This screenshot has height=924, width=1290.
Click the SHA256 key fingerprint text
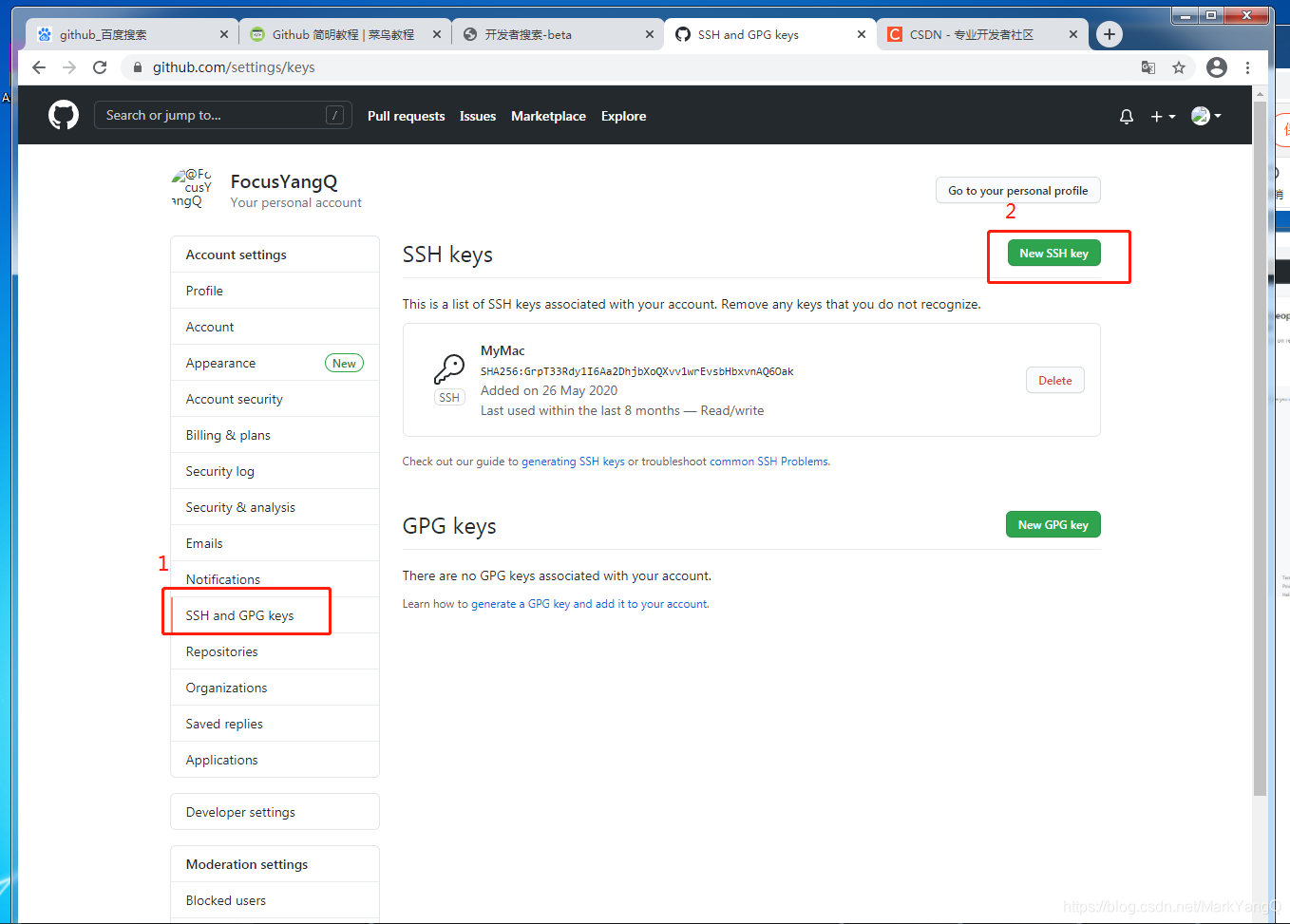tap(636, 371)
